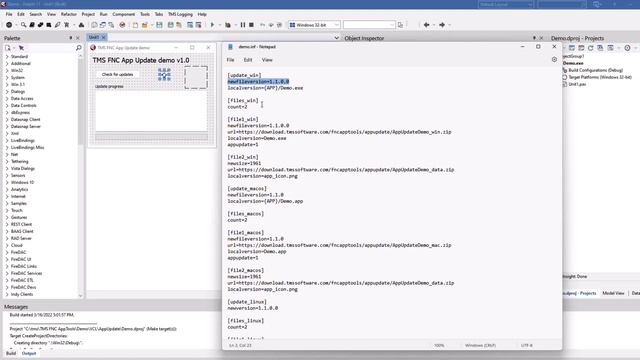Open the Refactor menu
This screenshot has width=640, height=360.
click(69, 14)
